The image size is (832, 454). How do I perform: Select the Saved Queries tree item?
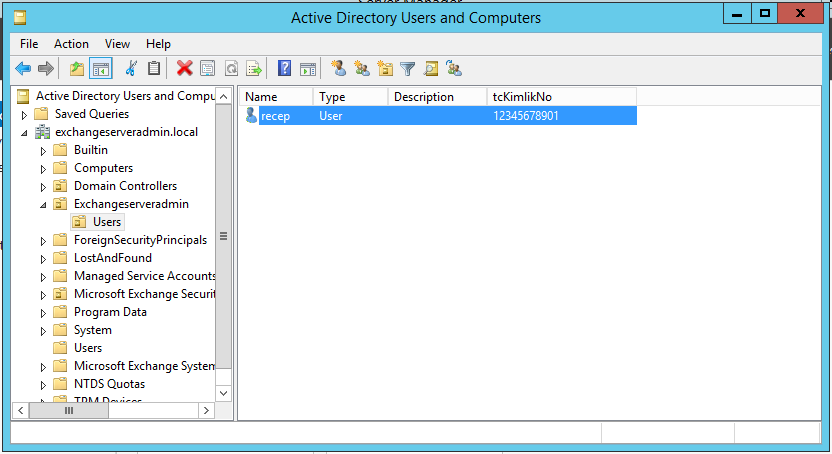coord(92,114)
